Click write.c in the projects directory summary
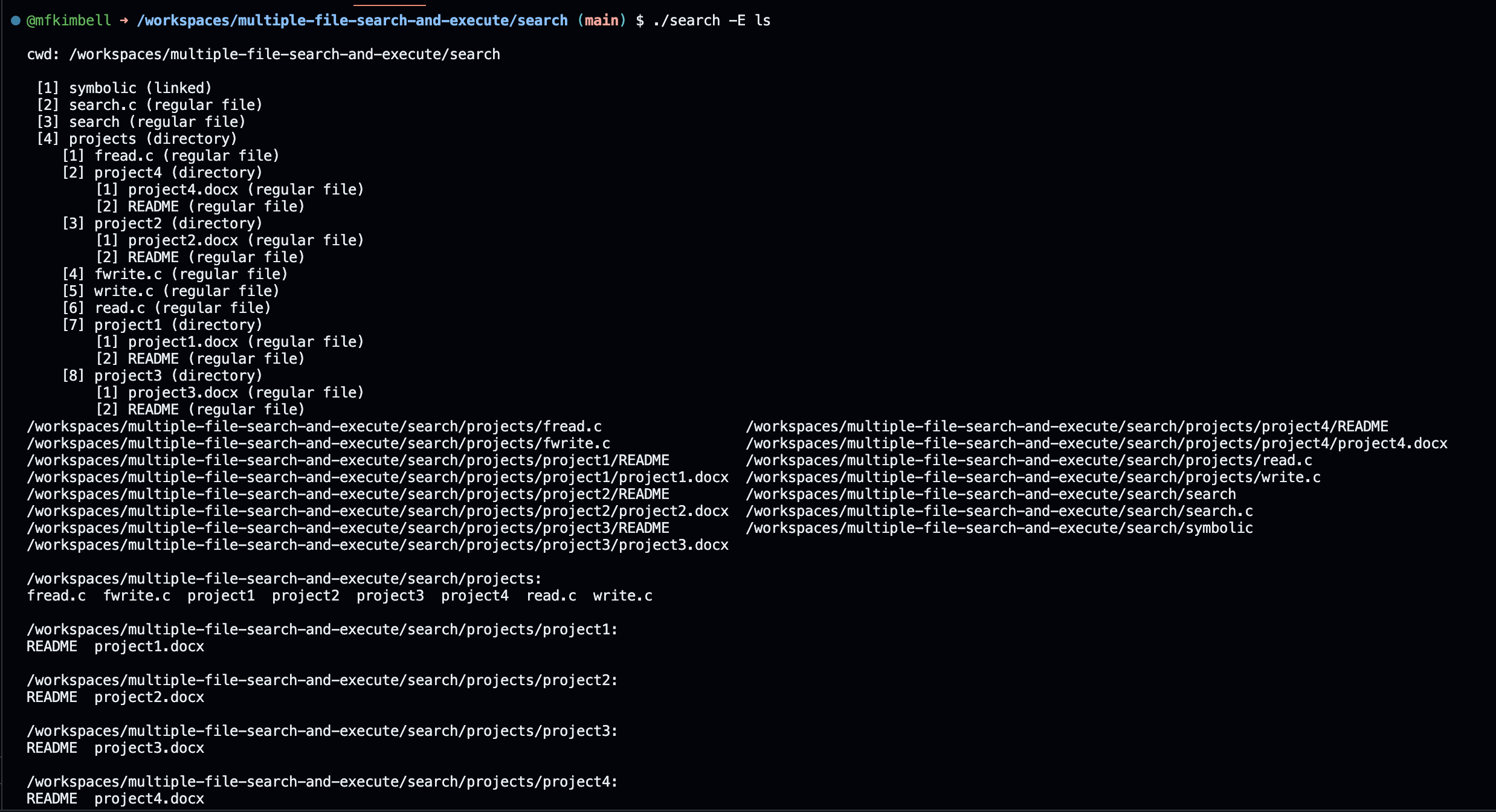Screen dimensions: 1496x812 click(622, 595)
